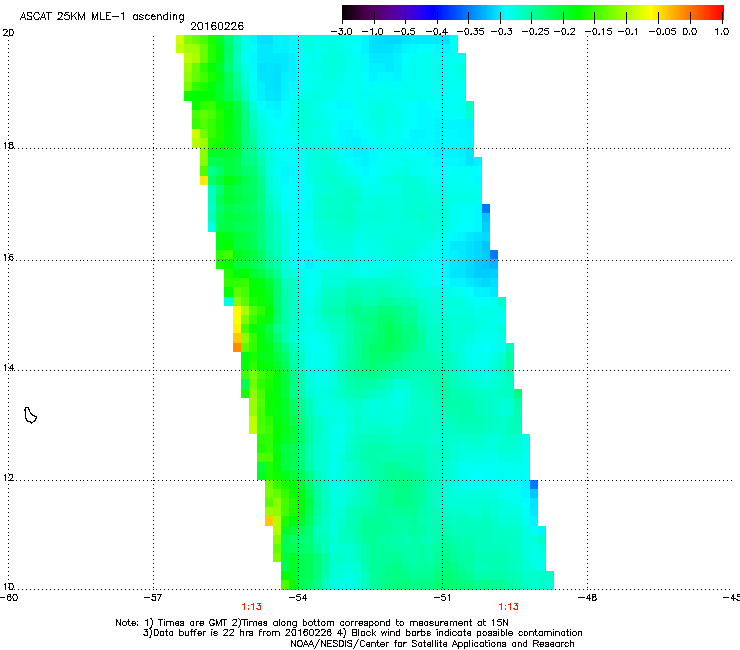Click the "Black wind barbs indicate possible contamination" note
740x650 pixels.
click(467, 633)
